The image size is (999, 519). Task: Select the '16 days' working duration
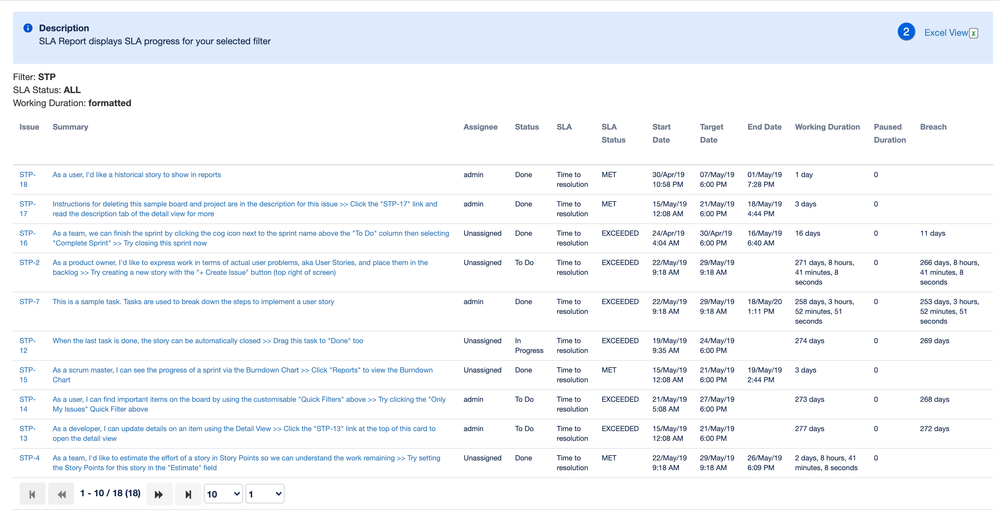click(807, 234)
